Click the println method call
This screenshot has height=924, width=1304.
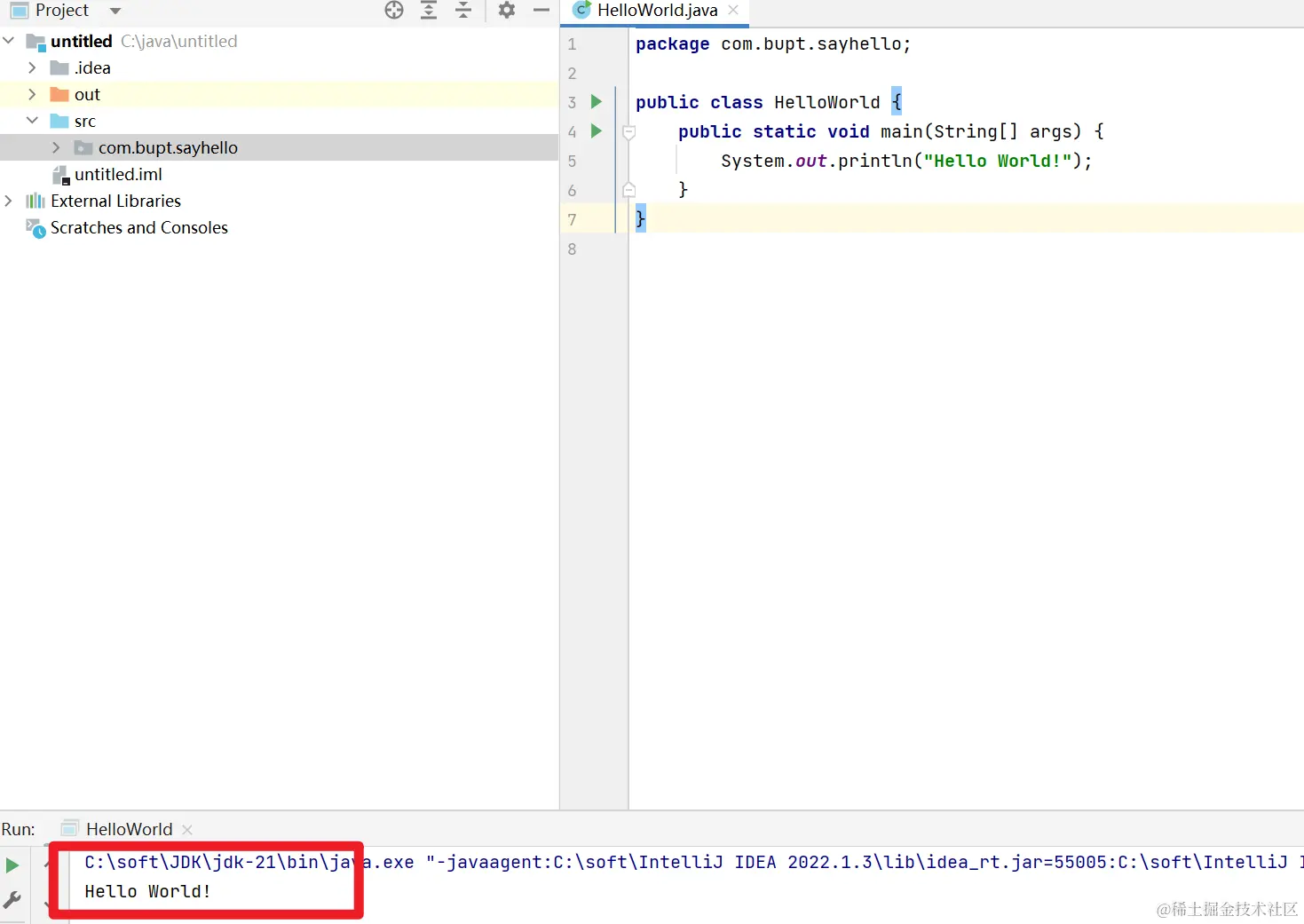coord(875,162)
